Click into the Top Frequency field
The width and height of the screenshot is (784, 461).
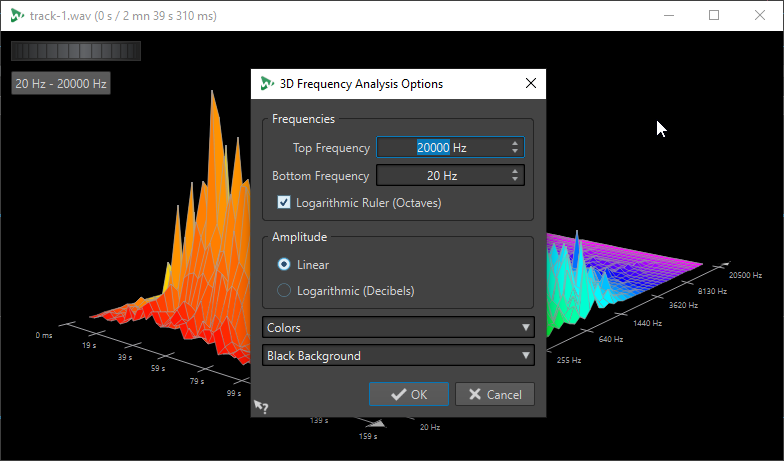pyautogui.click(x=441, y=148)
